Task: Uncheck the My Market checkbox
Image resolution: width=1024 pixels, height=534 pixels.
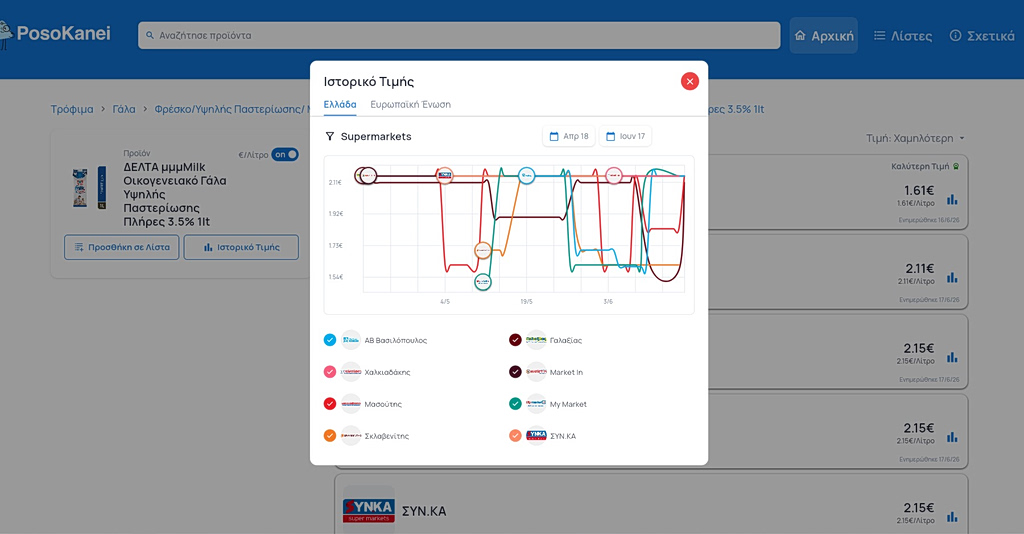Action: [x=515, y=404]
